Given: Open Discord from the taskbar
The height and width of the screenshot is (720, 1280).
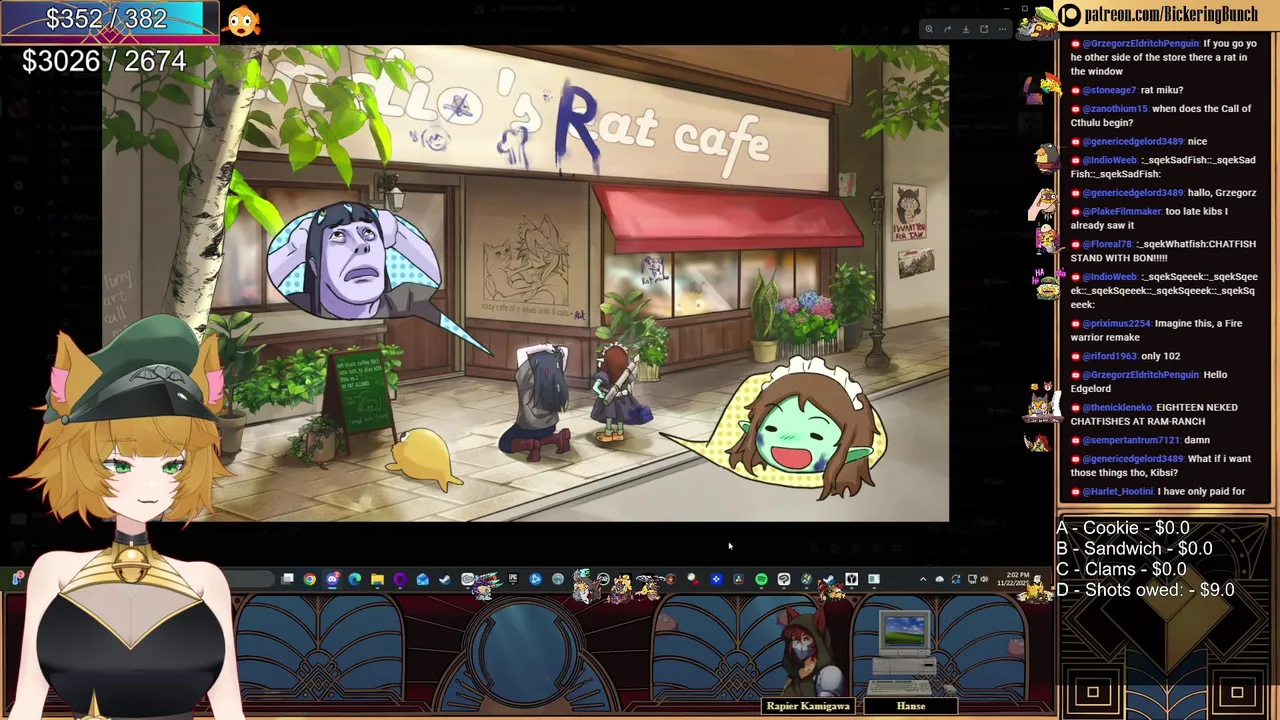Looking at the screenshot, I should [332, 579].
